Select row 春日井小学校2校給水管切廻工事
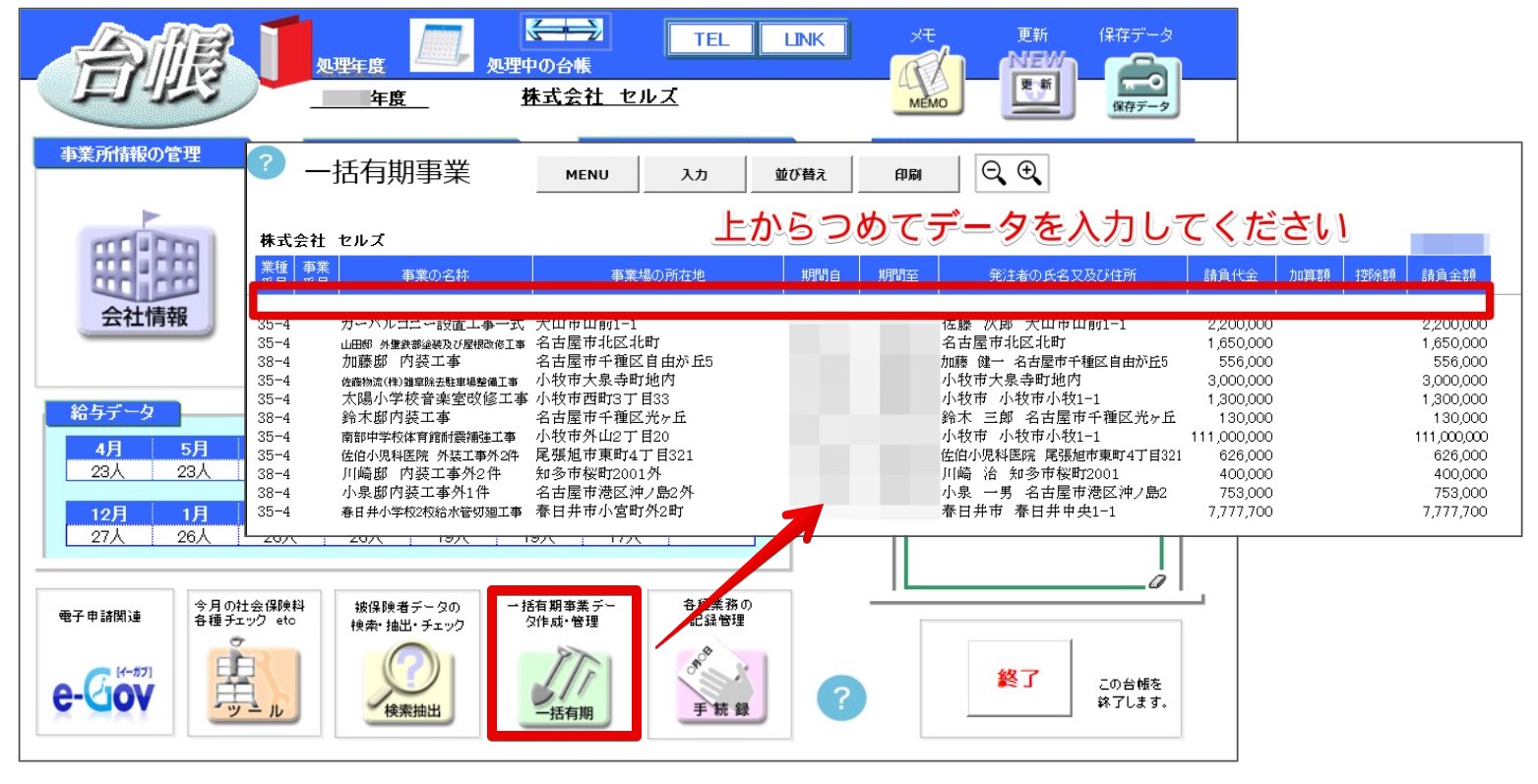Viewport: 1538px width, 784px height. (872, 512)
